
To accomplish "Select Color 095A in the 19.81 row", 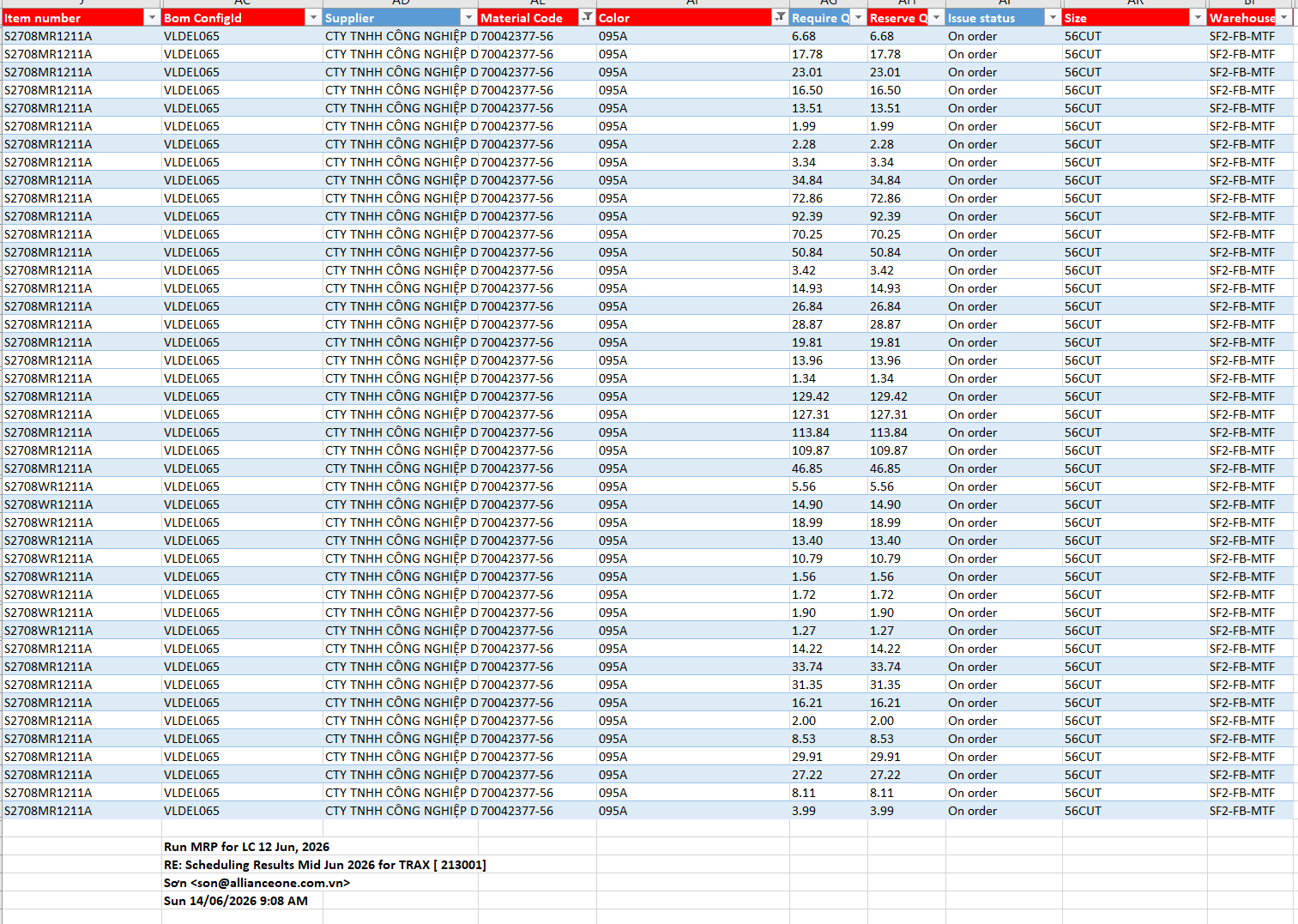I will pyautogui.click(x=692, y=342).
